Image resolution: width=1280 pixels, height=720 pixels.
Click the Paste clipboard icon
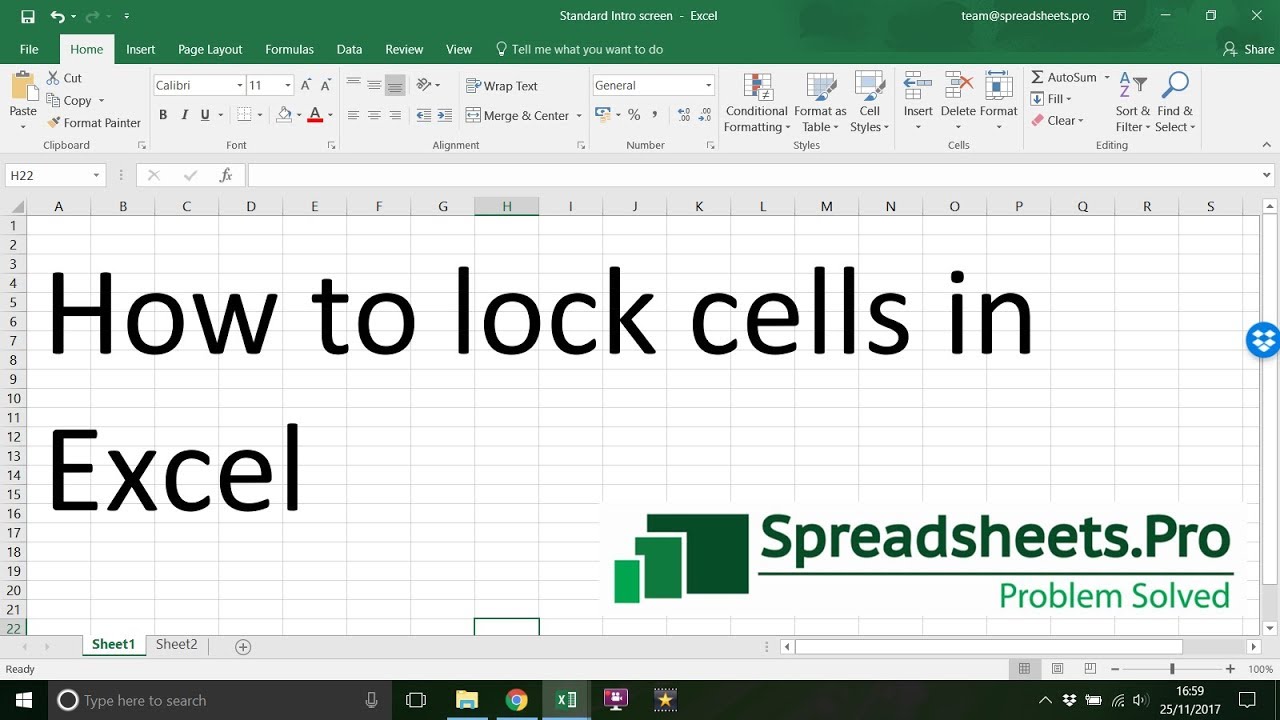tap(23, 87)
